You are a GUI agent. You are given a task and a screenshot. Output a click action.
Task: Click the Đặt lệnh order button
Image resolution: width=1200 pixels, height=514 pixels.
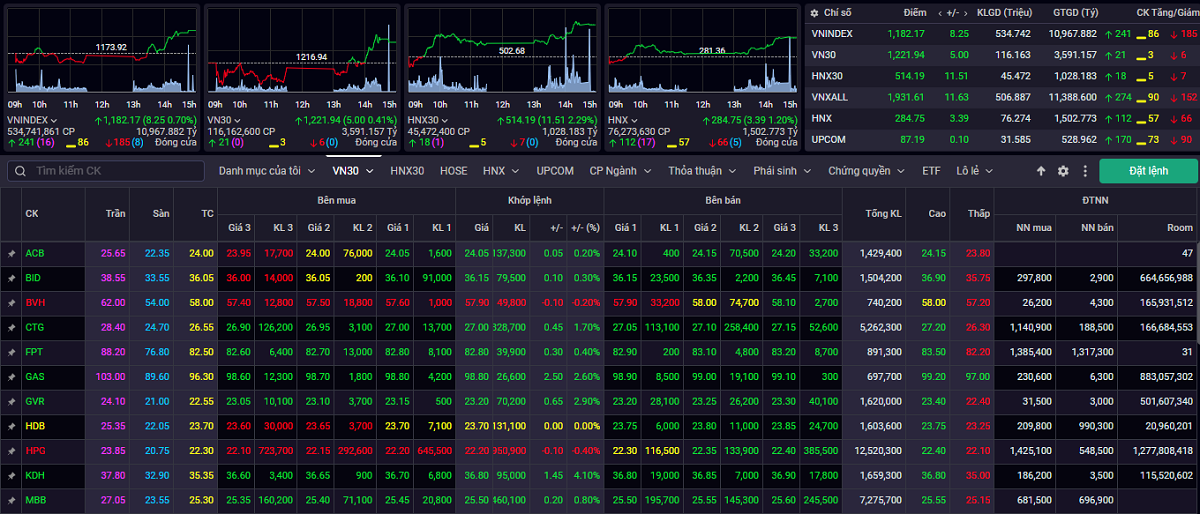[x=1148, y=171]
